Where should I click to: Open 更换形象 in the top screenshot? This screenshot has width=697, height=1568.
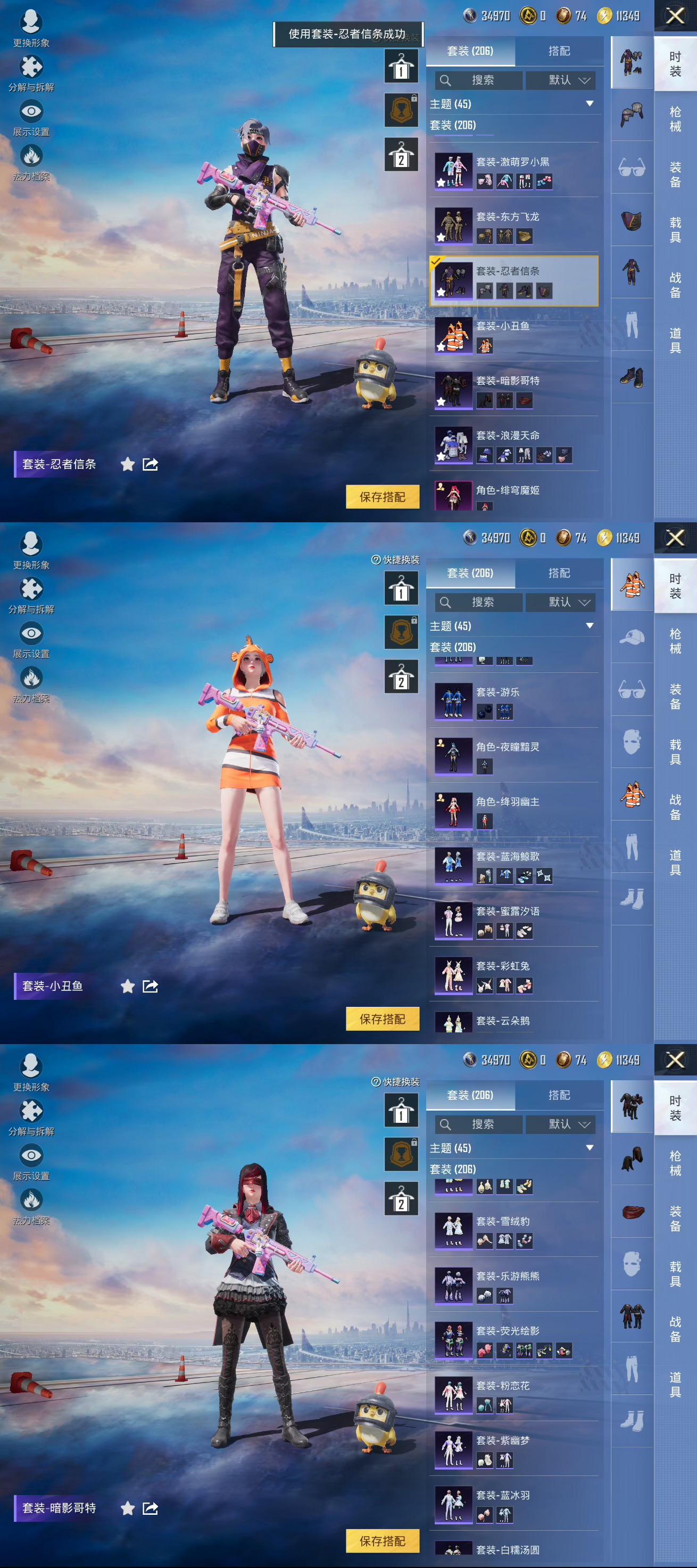click(x=31, y=29)
